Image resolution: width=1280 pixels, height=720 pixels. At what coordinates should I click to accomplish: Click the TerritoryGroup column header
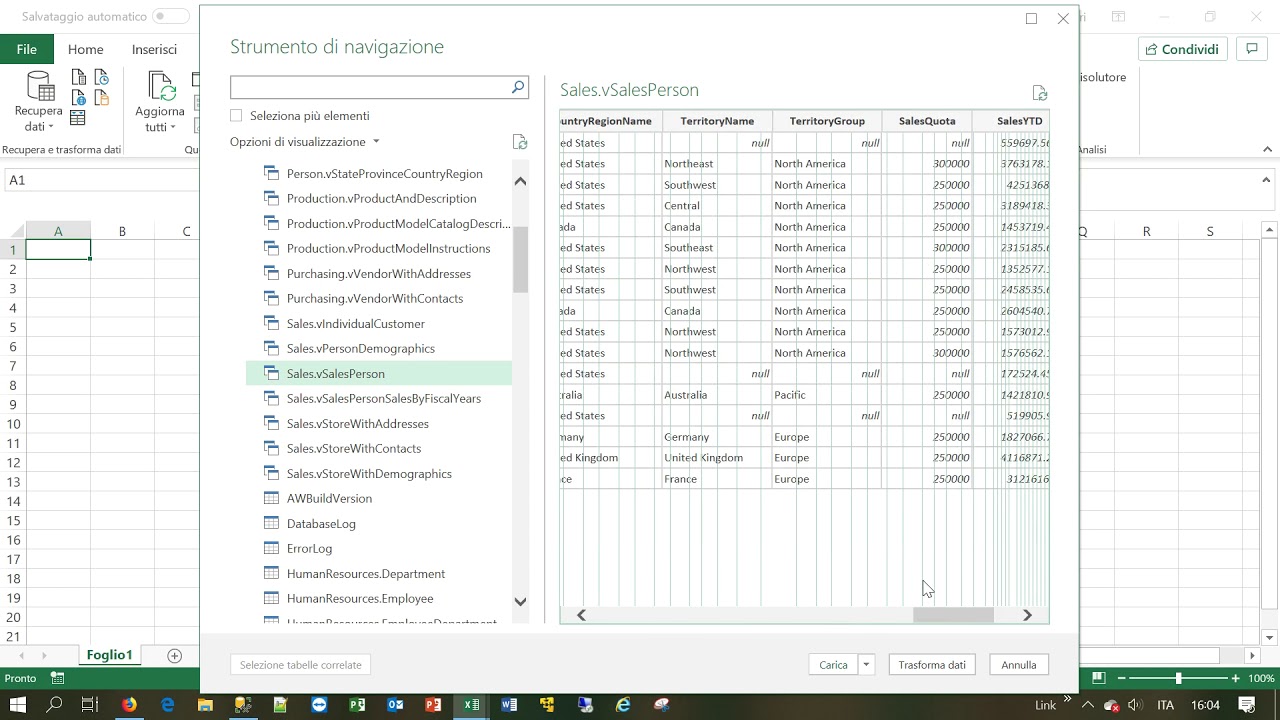[x=827, y=121]
